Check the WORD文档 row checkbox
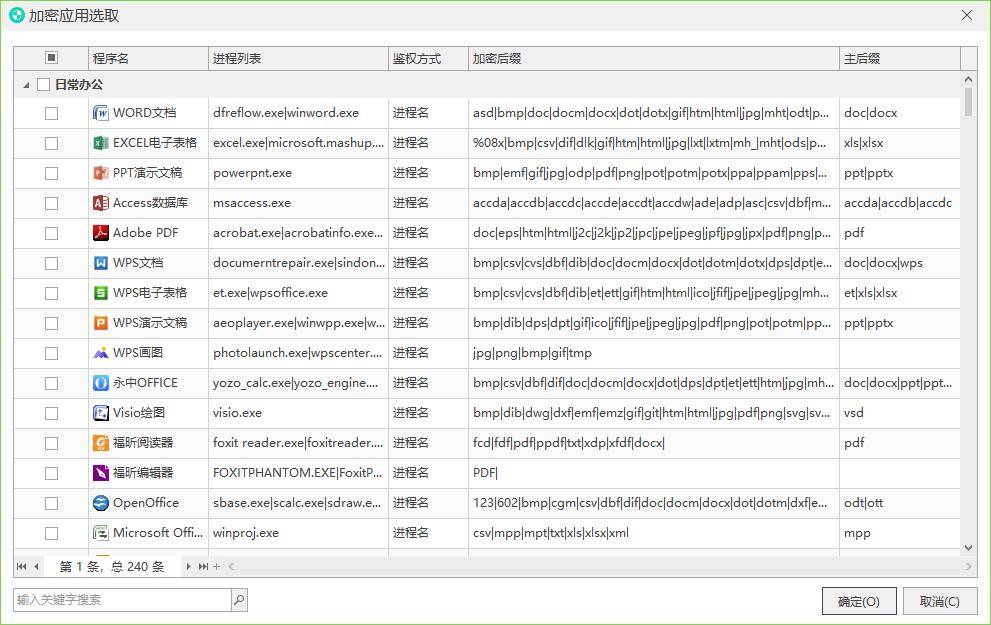 (51, 113)
